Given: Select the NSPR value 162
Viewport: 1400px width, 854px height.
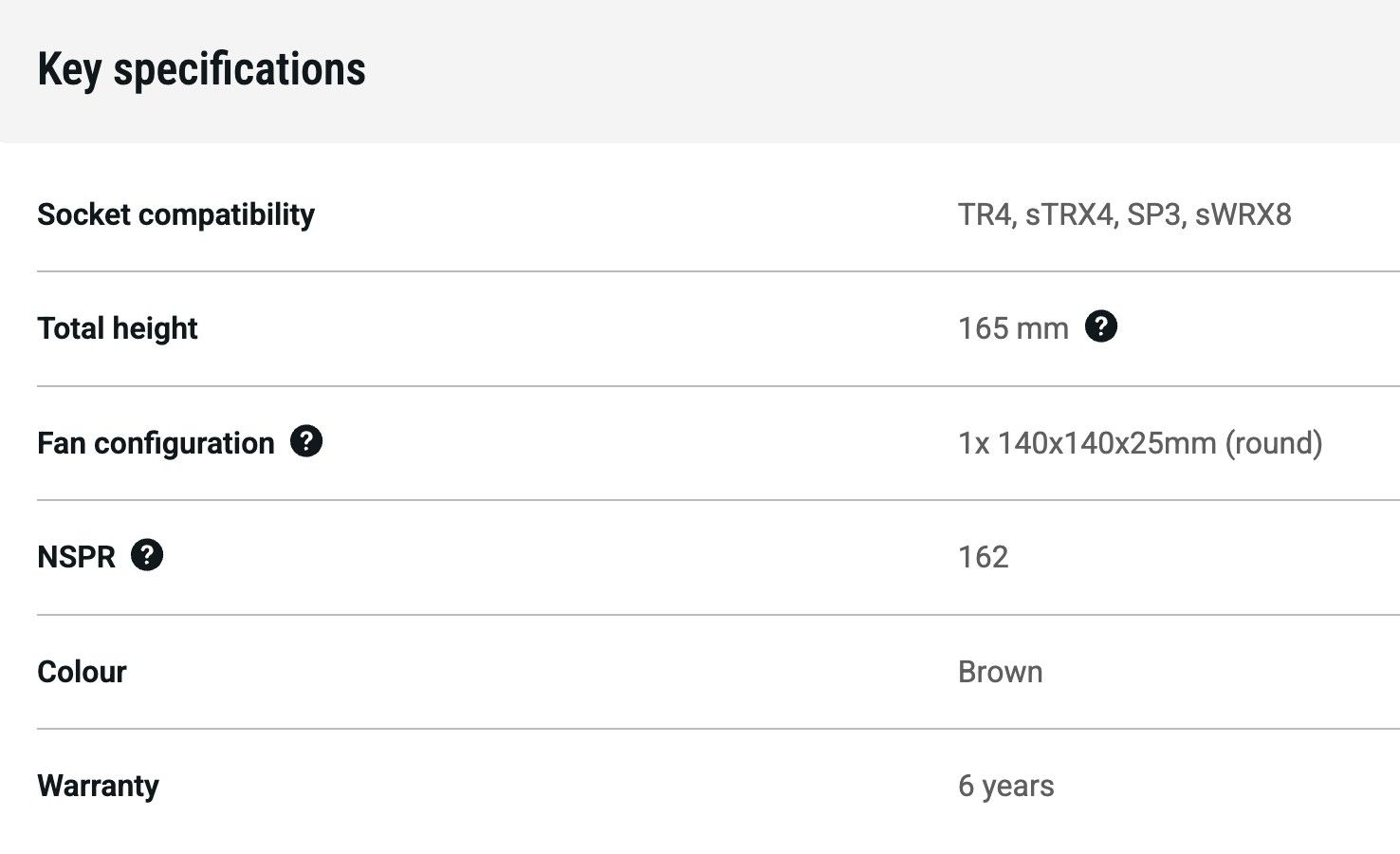Looking at the screenshot, I should coord(983,557).
